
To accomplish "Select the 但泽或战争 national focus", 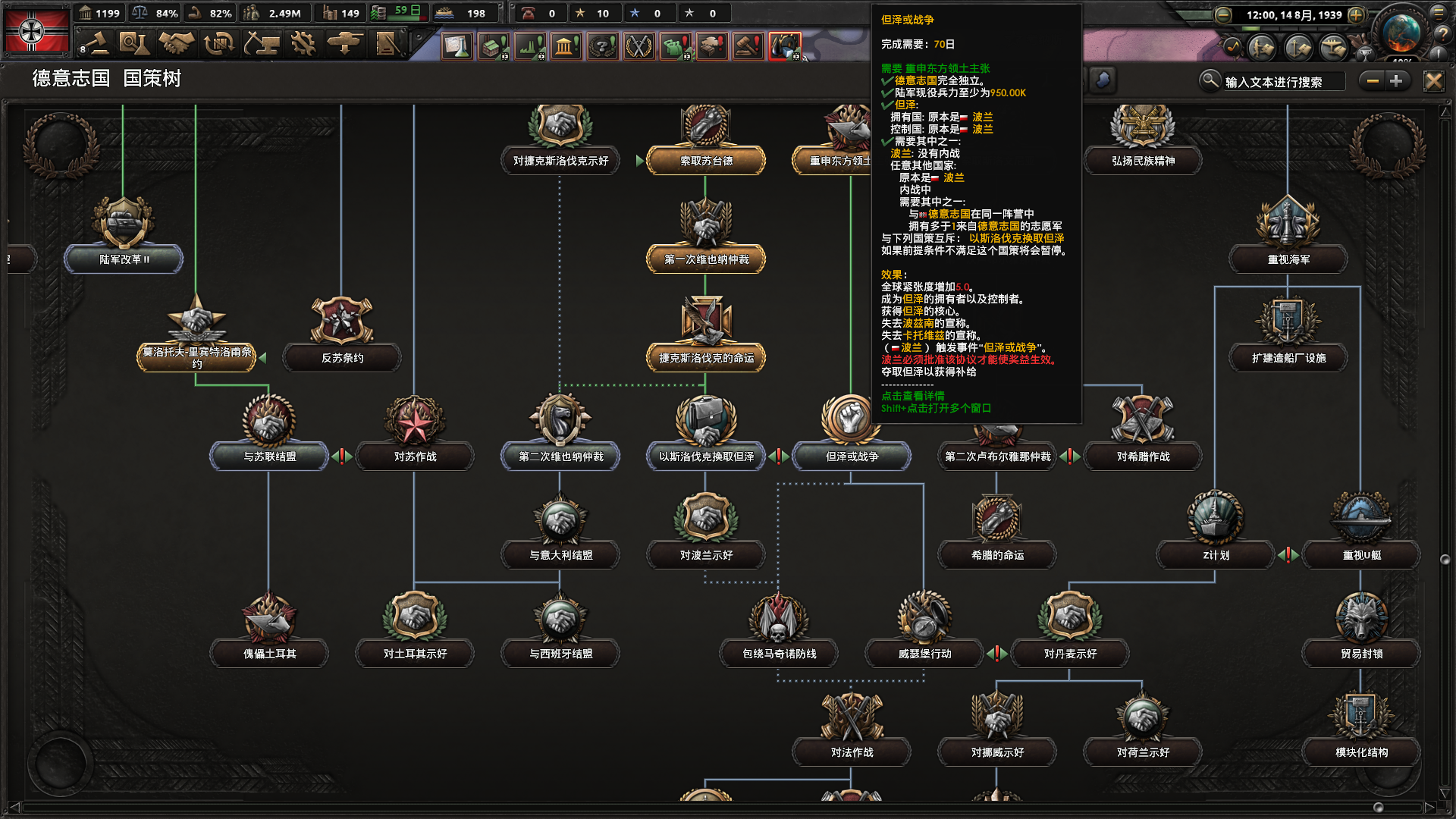I will click(851, 457).
